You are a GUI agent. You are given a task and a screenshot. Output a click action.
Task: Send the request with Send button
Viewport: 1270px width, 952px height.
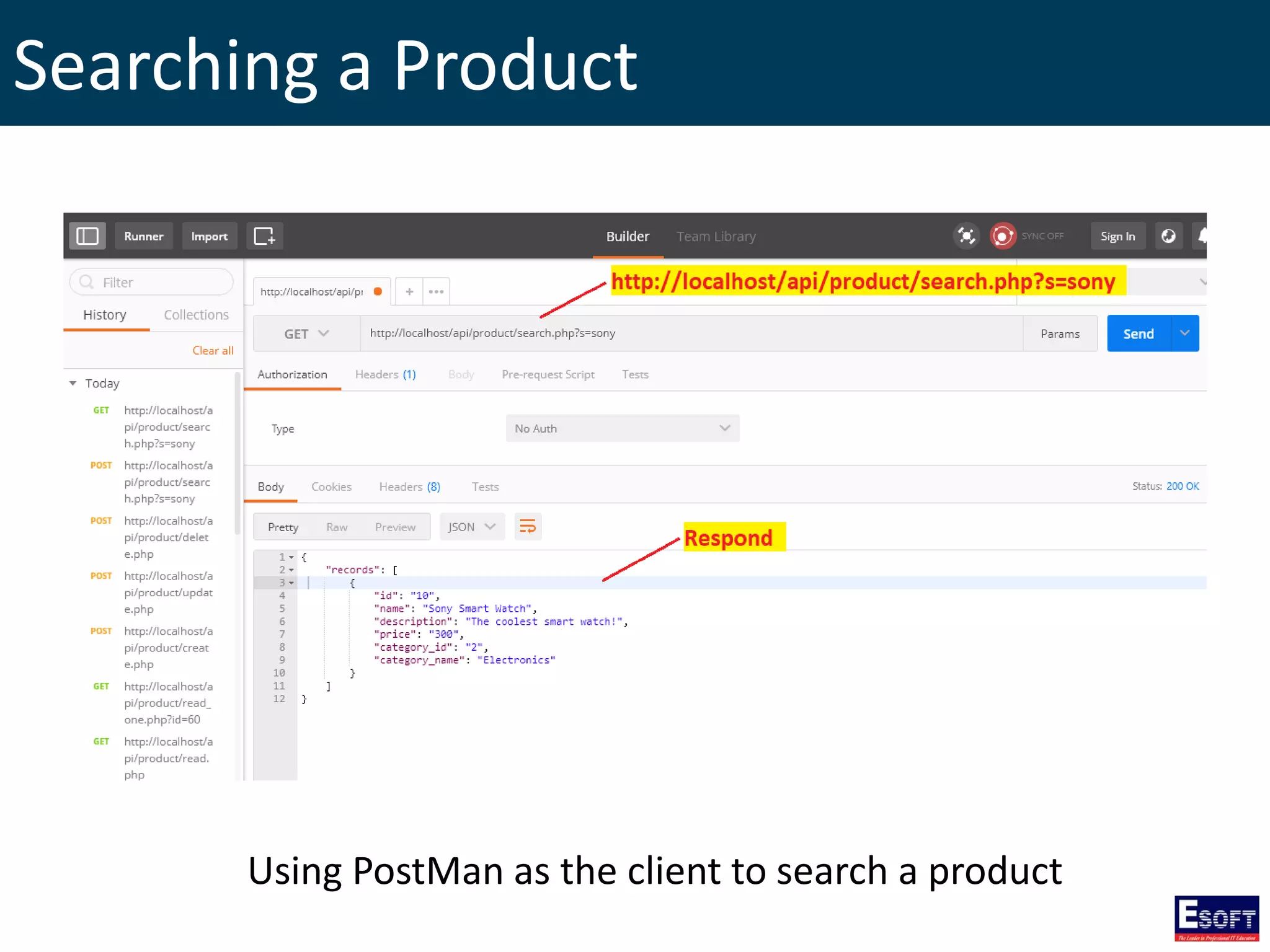(1139, 333)
